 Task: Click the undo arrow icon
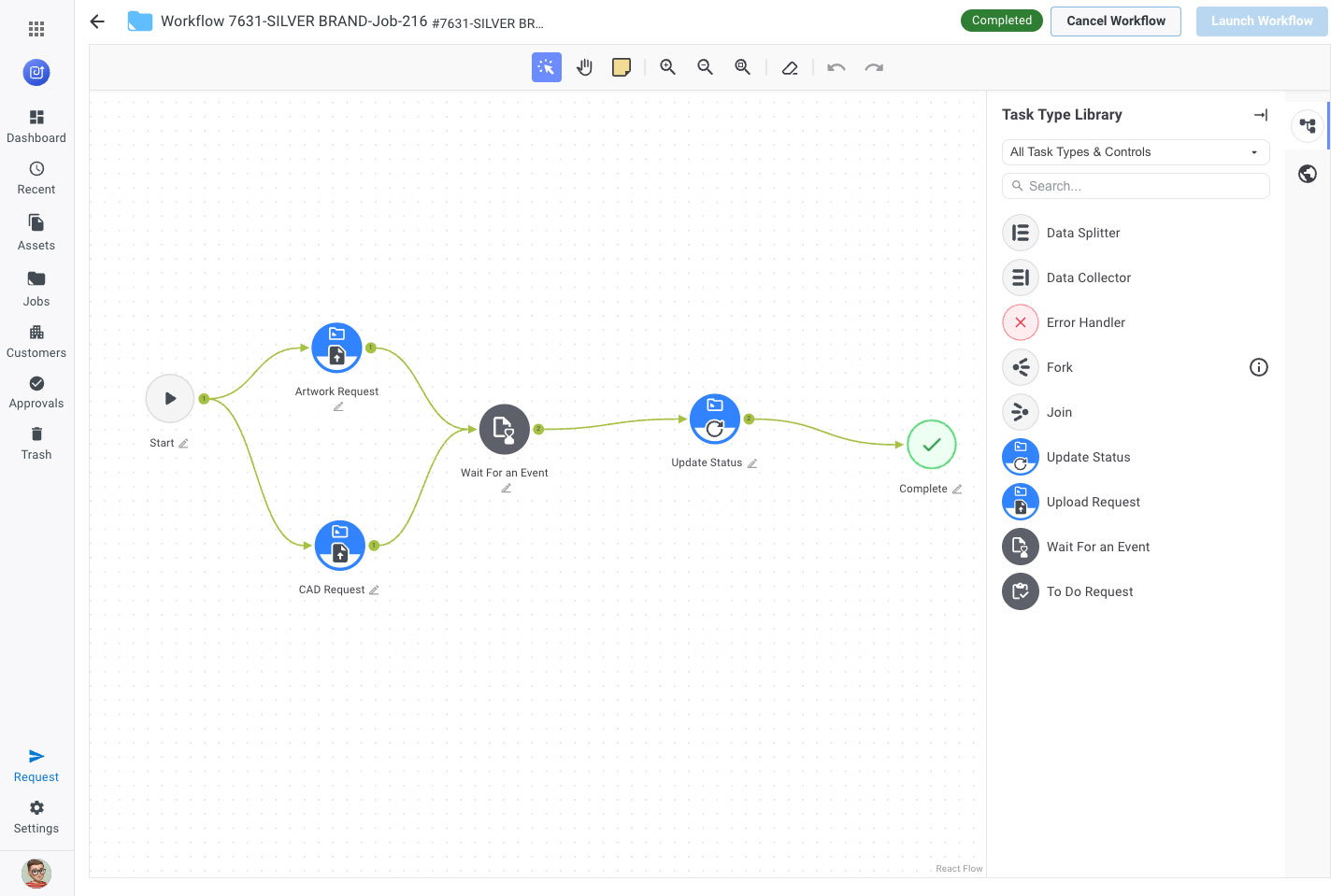[x=836, y=67]
